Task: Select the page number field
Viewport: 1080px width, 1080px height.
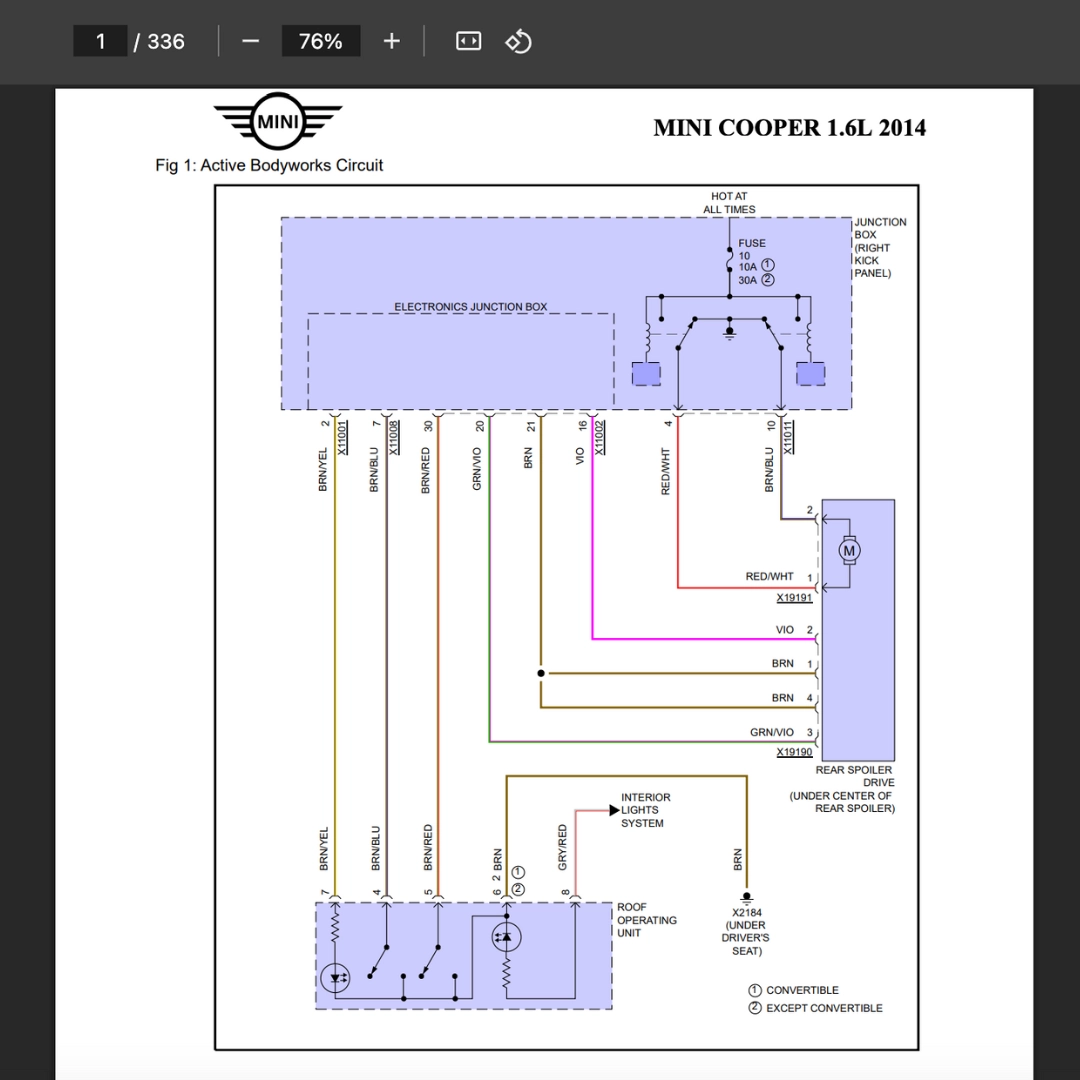Action: click(x=100, y=41)
